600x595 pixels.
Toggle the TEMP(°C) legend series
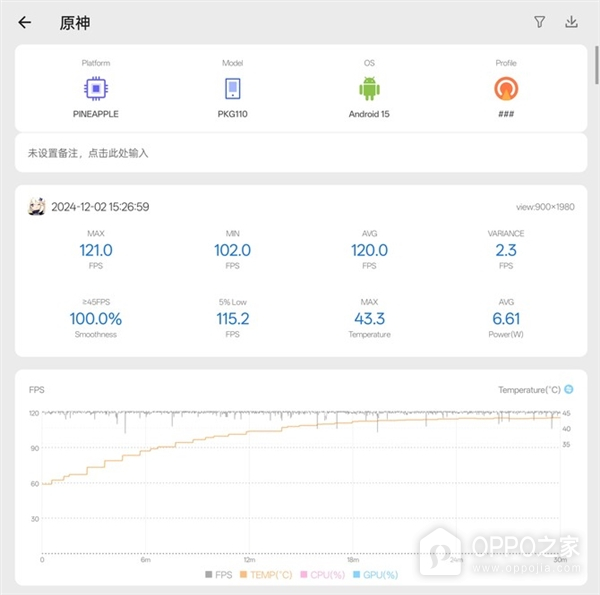[266, 575]
